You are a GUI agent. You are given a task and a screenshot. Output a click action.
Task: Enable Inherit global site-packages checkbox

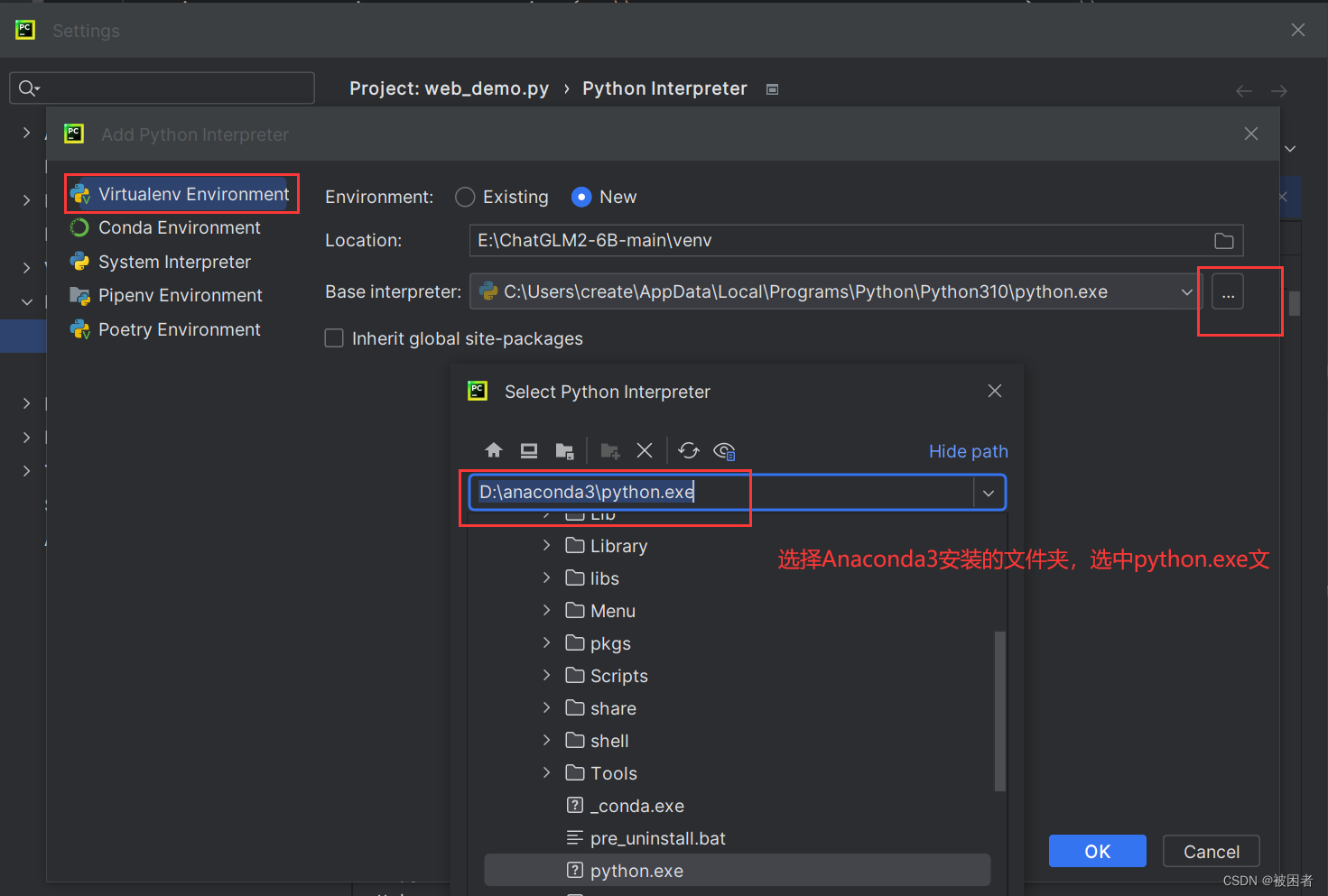[x=334, y=338]
